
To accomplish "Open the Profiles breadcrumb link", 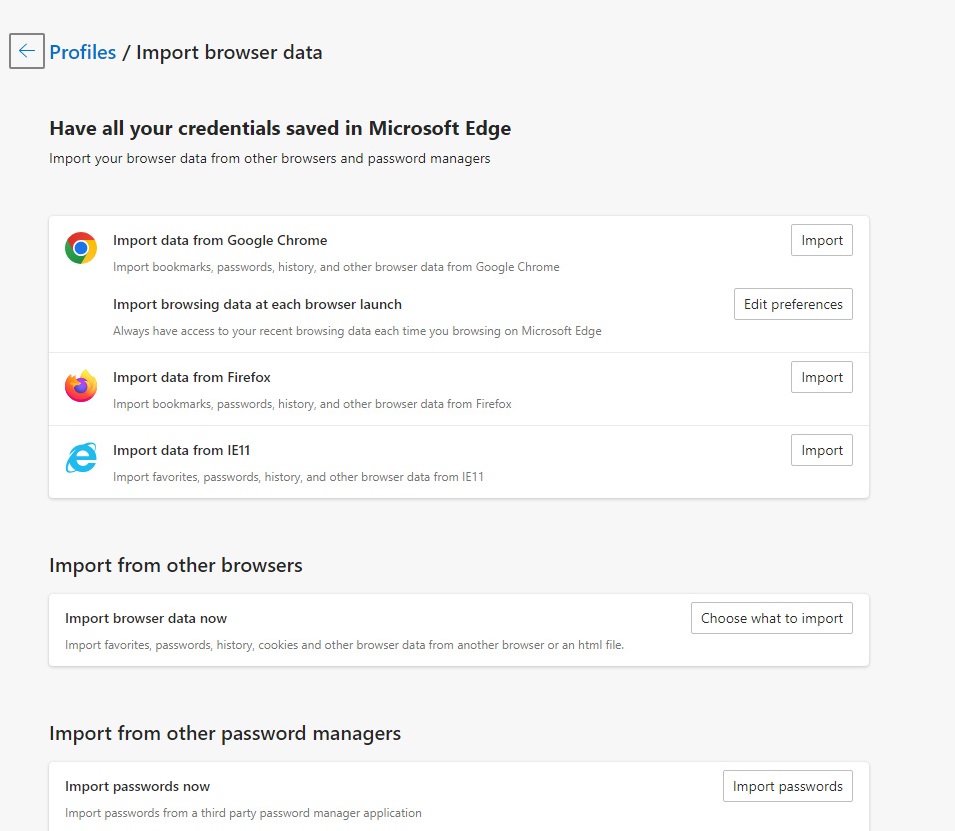I will (82, 52).
